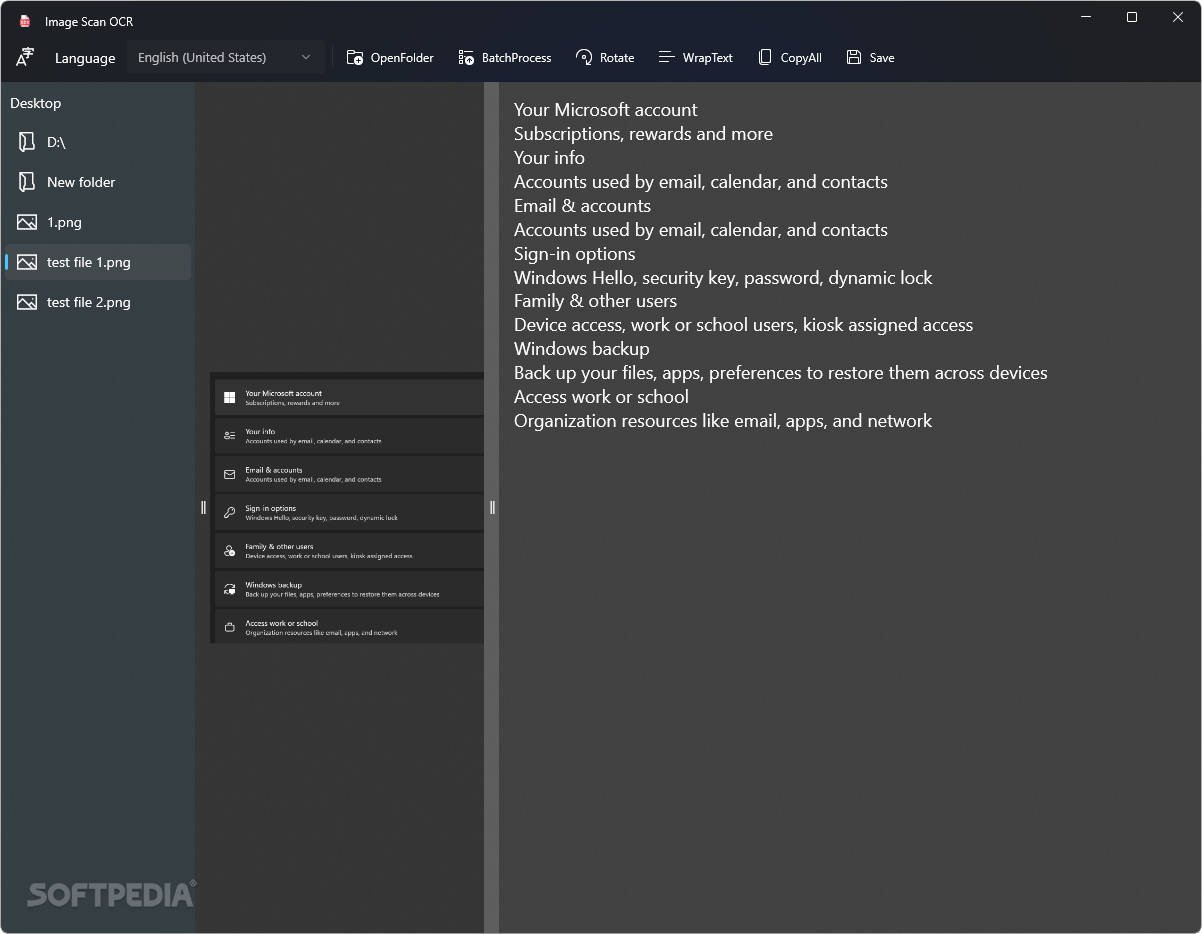The height and width of the screenshot is (934, 1202).
Task: Open the English (United States) language dropdown
Action: [225, 58]
